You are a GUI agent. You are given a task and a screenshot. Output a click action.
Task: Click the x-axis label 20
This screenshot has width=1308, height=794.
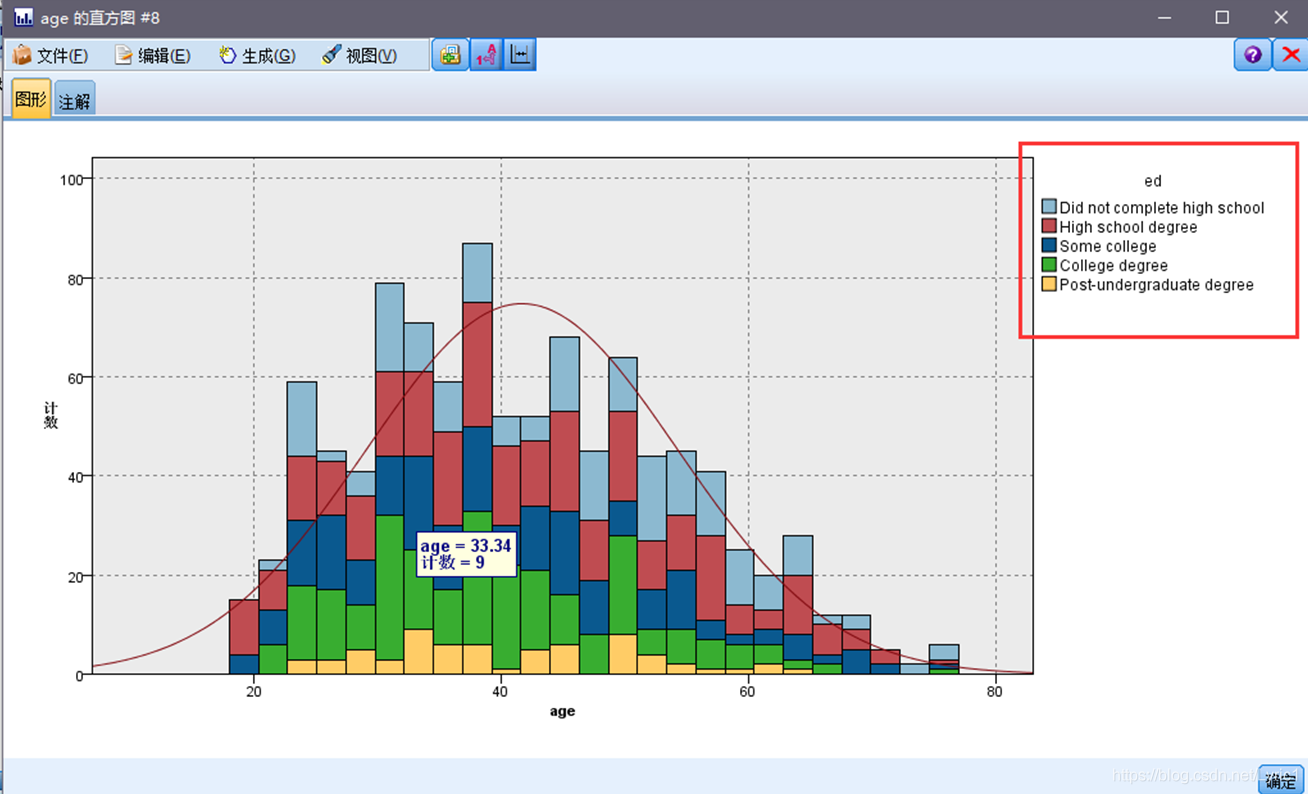254,690
